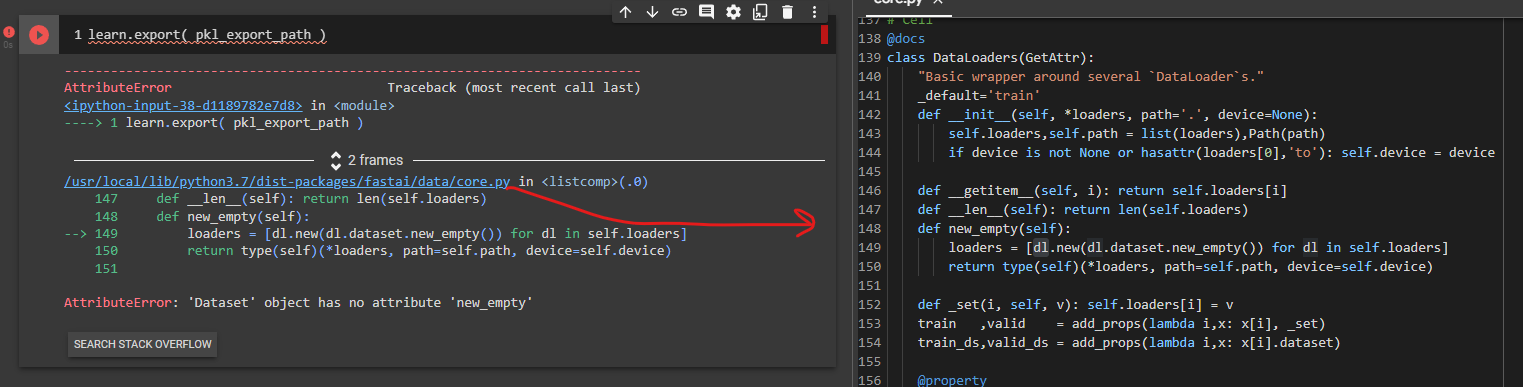Close the core.py tab
1523x387 pixels.
[x=937, y=3]
